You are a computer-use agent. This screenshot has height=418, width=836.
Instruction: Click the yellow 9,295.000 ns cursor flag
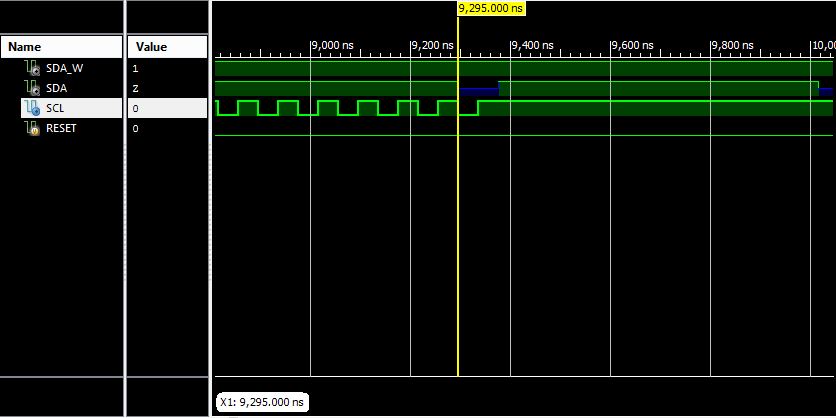tap(490, 8)
